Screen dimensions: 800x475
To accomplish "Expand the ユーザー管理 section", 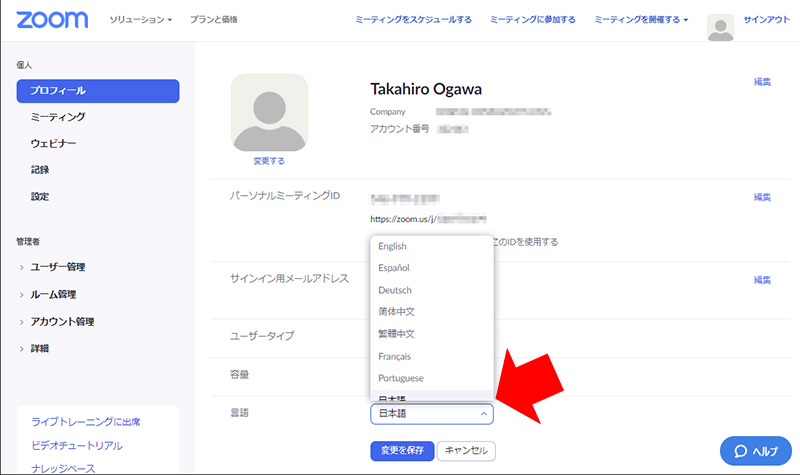I will pyautogui.click(x=57, y=267).
